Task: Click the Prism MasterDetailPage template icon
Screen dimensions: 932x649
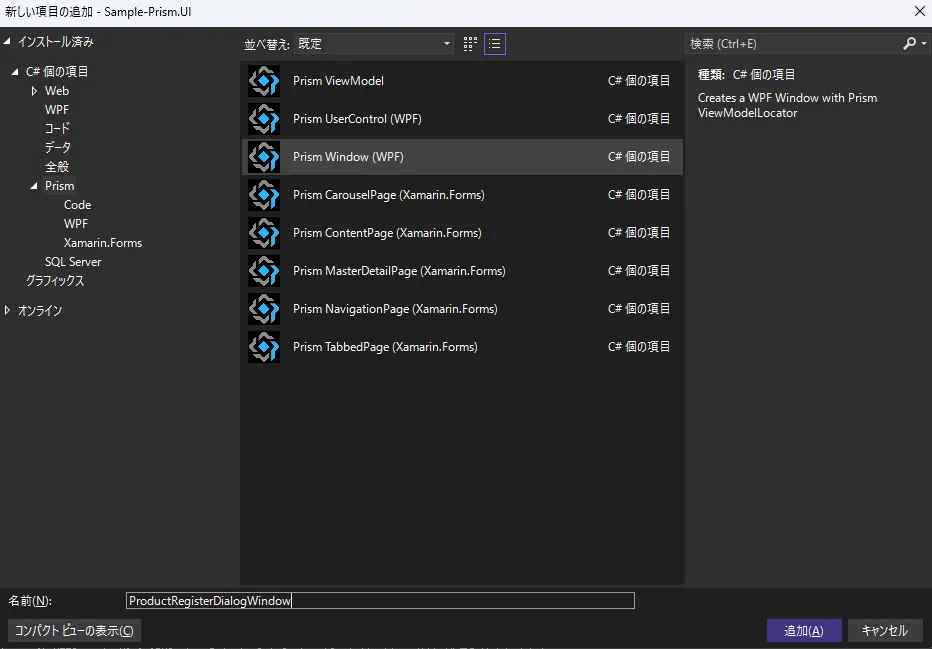Action: (x=264, y=271)
